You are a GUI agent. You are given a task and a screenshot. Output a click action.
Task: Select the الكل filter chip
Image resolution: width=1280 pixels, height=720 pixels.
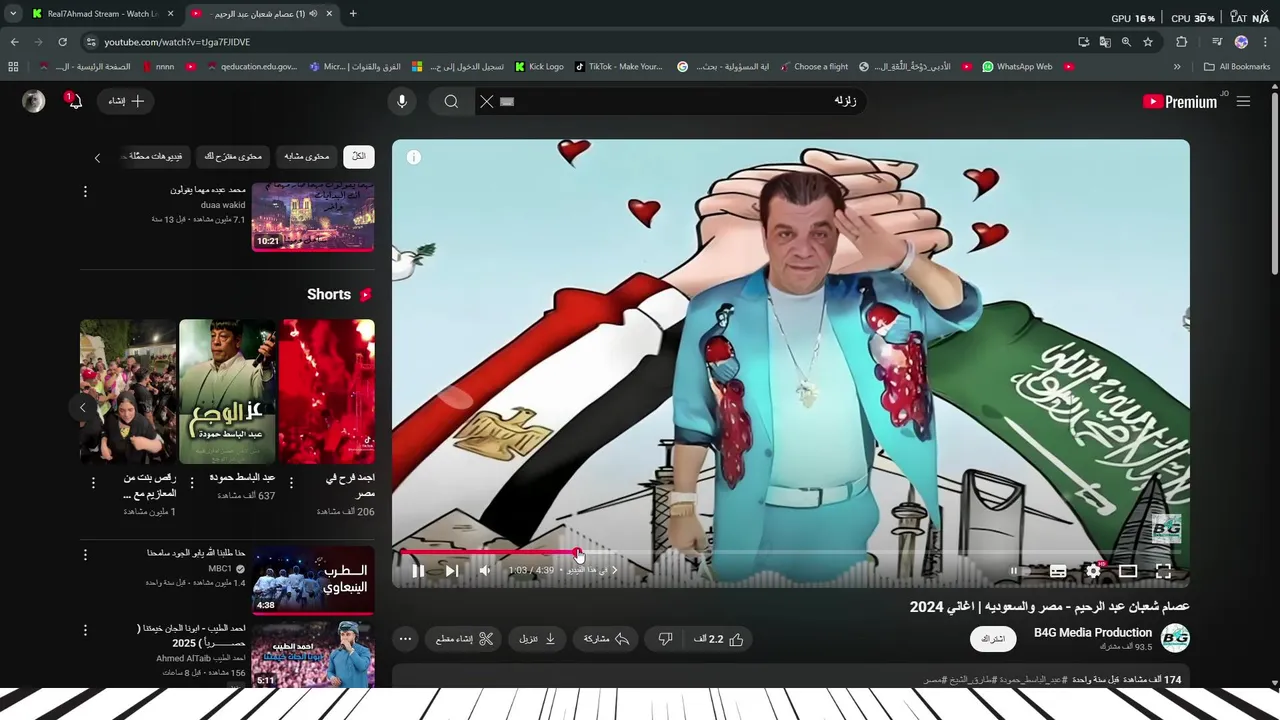point(358,156)
